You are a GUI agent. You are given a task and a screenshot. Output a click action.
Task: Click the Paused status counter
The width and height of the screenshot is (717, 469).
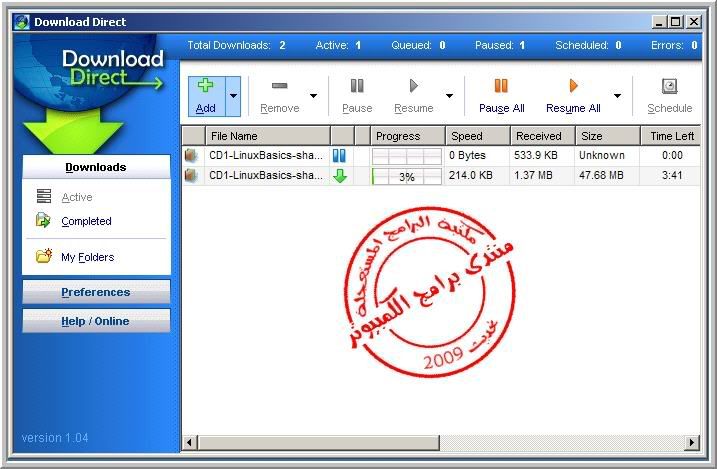click(x=500, y=45)
